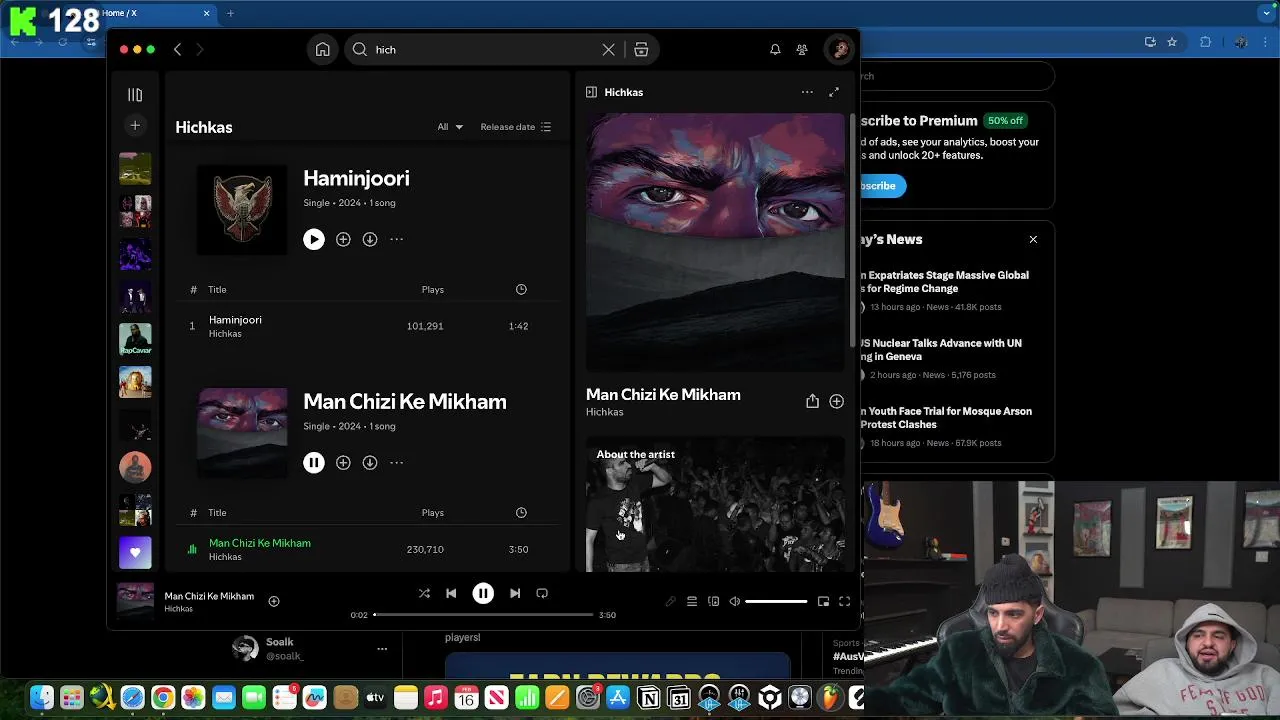The width and height of the screenshot is (1280, 720).
Task: Close the Today's News panel on X
Action: pyautogui.click(x=1033, y=240)
